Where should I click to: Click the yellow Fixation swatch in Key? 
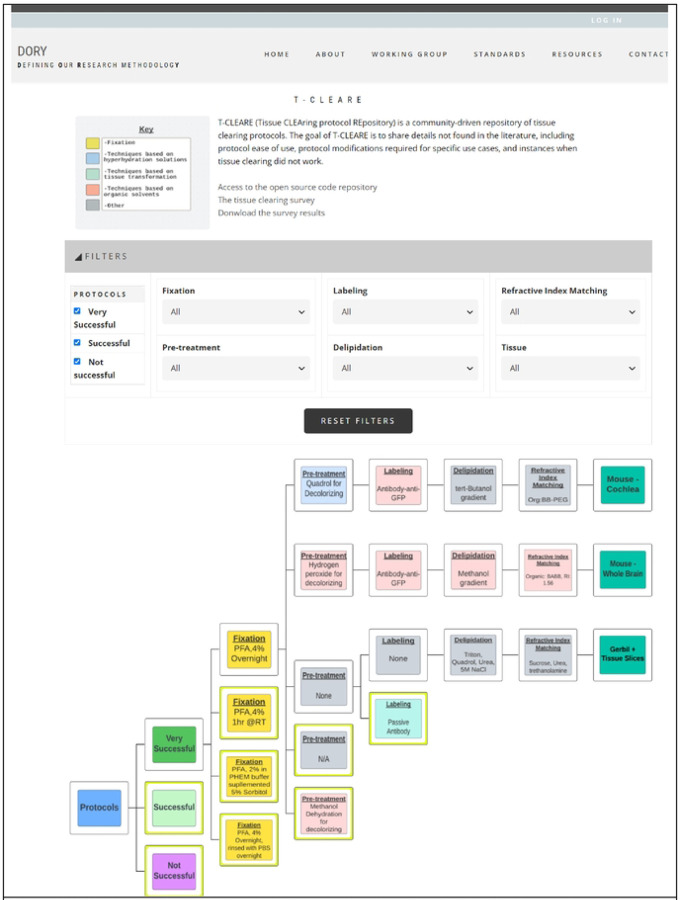pyautogui.click(x=92, y=143)
